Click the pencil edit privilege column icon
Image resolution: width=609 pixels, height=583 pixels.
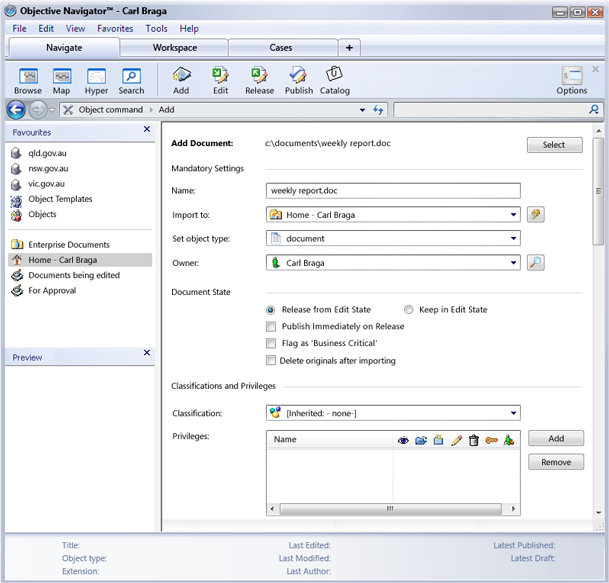click(x=456, y=440)
